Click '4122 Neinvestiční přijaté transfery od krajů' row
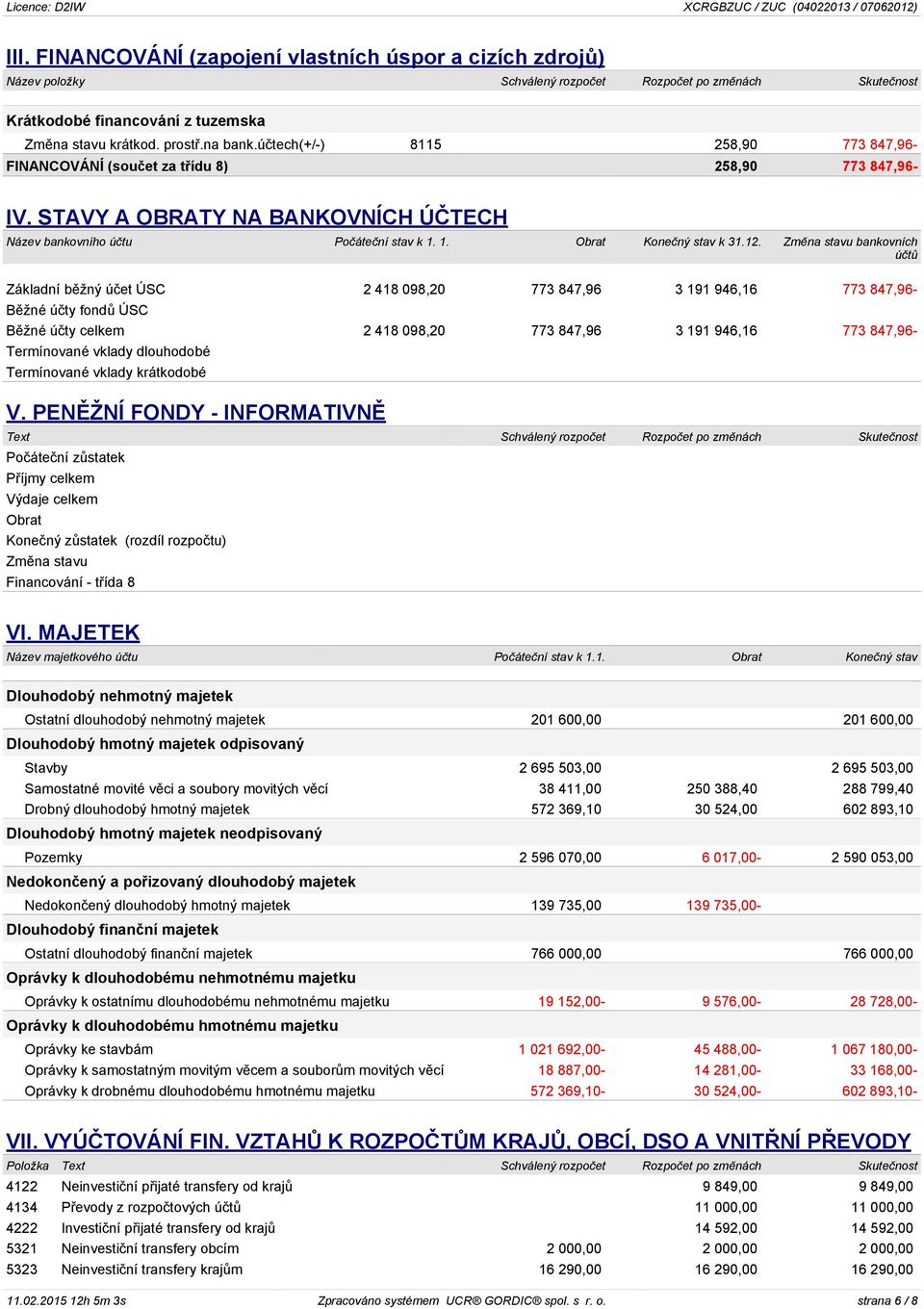 tap(462, 1187)
